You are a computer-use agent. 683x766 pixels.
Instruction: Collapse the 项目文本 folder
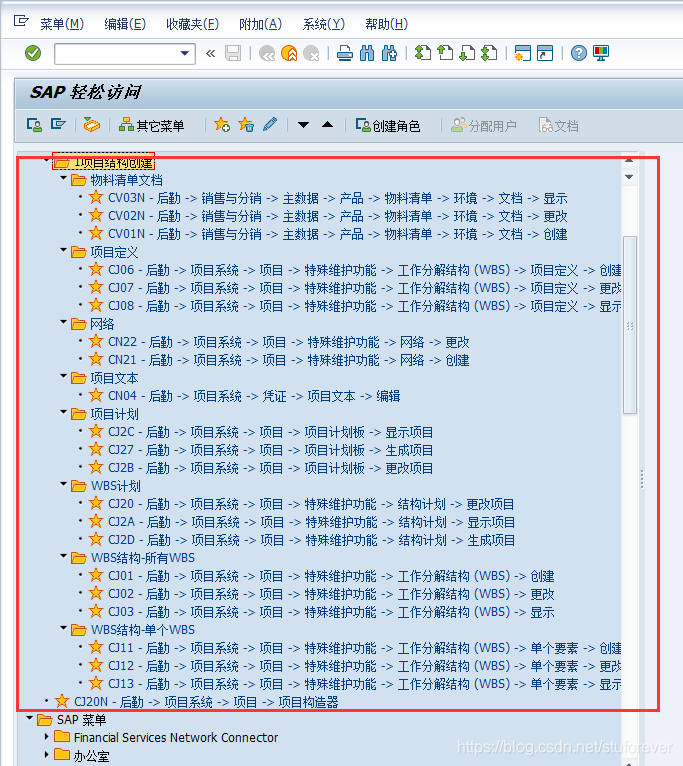tap(64, 376)
